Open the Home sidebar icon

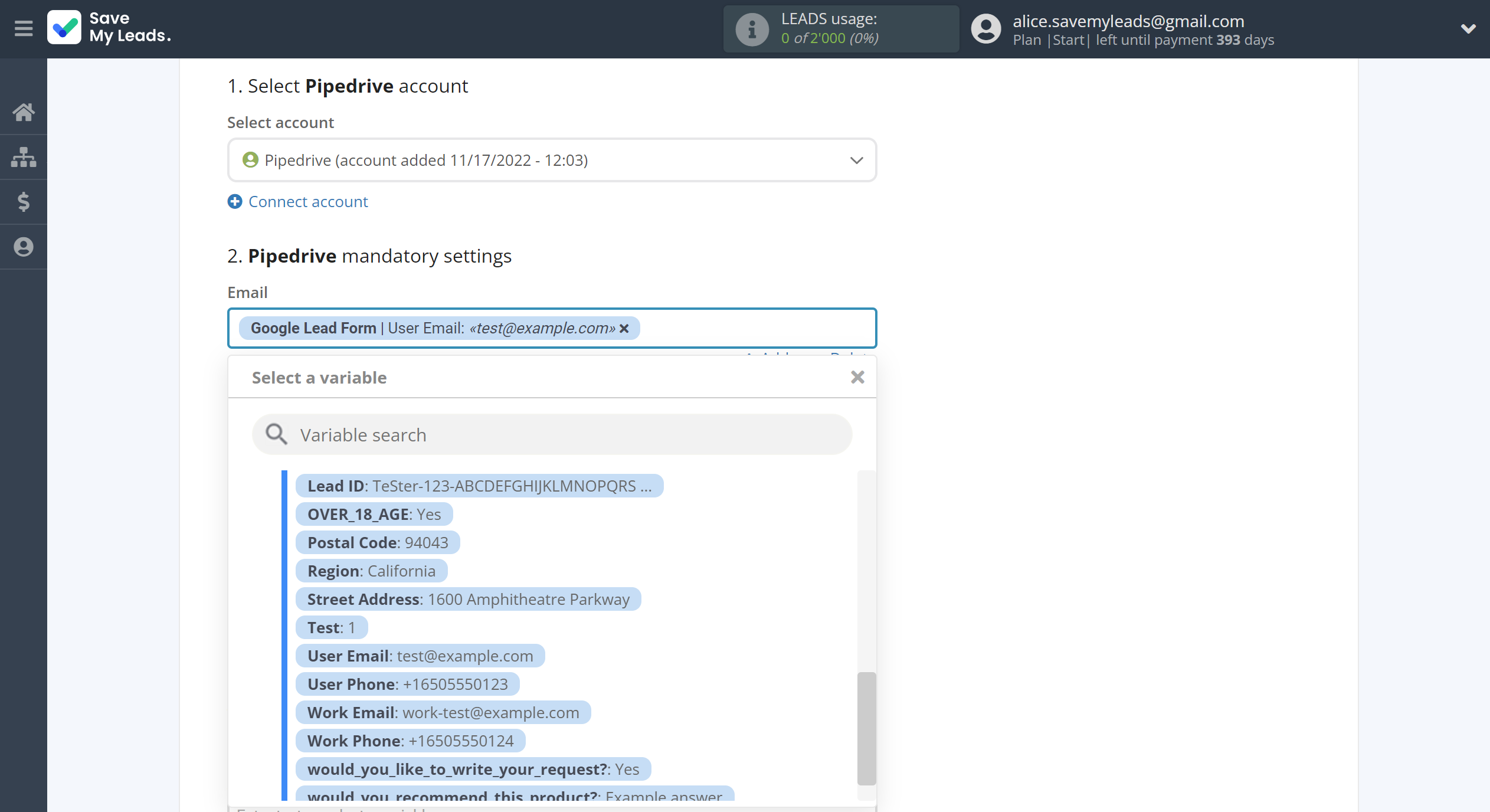point(24,112)
